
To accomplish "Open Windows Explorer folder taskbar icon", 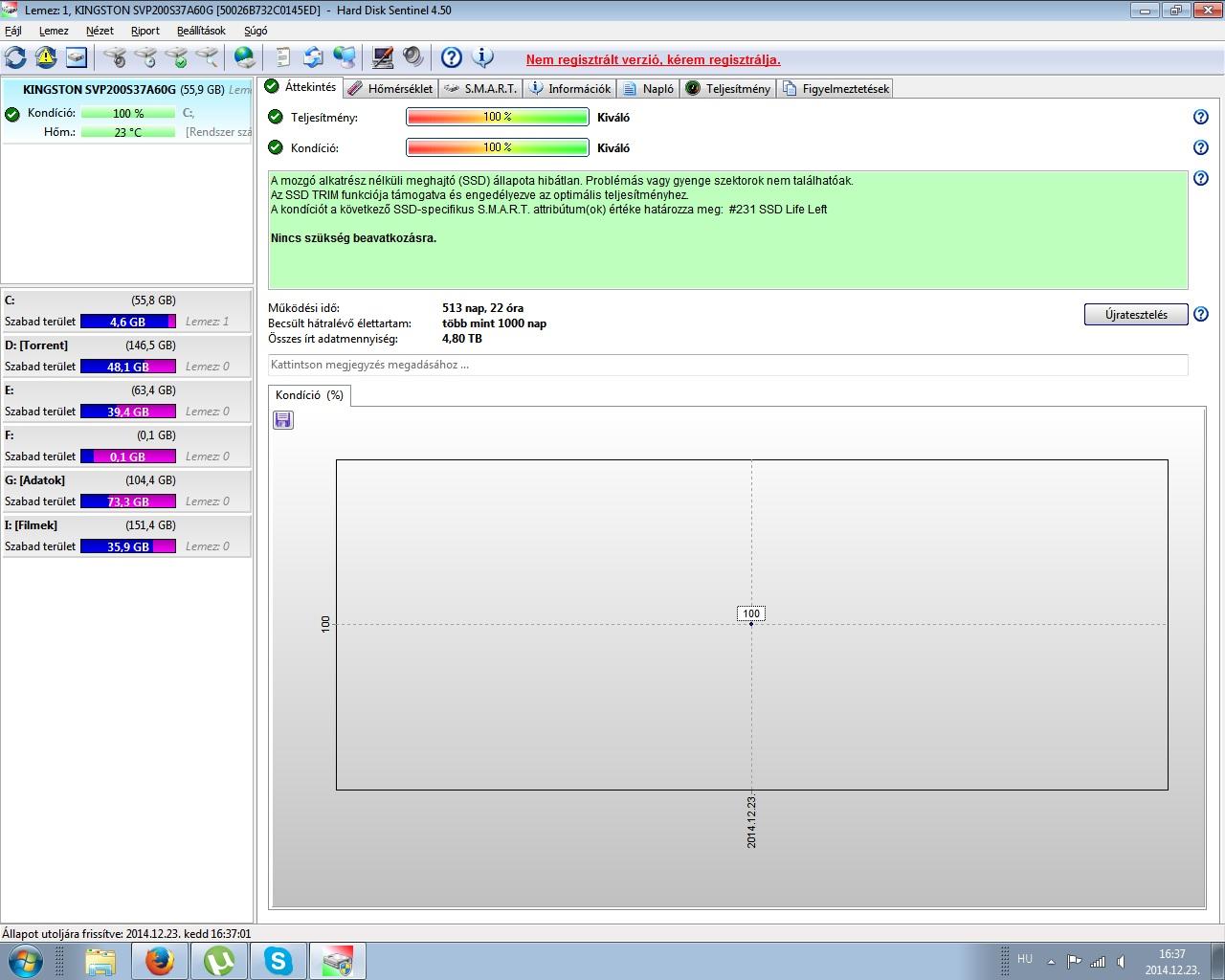I will tap(100, 961).
